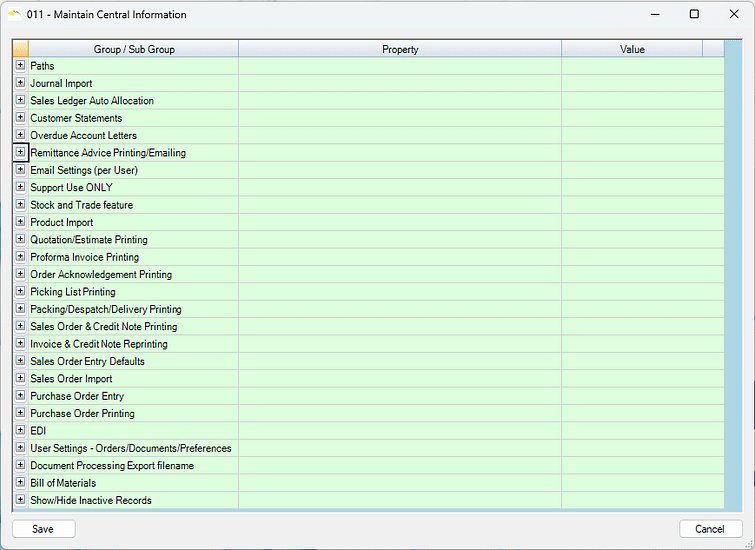Expand the Customer Statements plus icon
Image resolution: width=755 pixels, height=550 pixels.
(x=20, y=118)
